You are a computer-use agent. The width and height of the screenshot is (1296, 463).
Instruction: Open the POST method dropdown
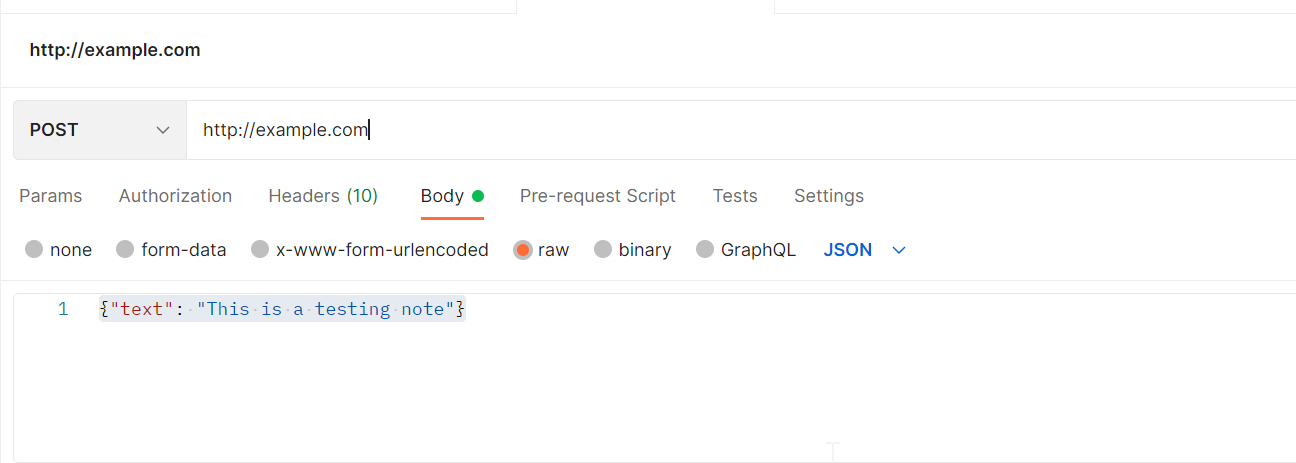[x=99, y=130]
